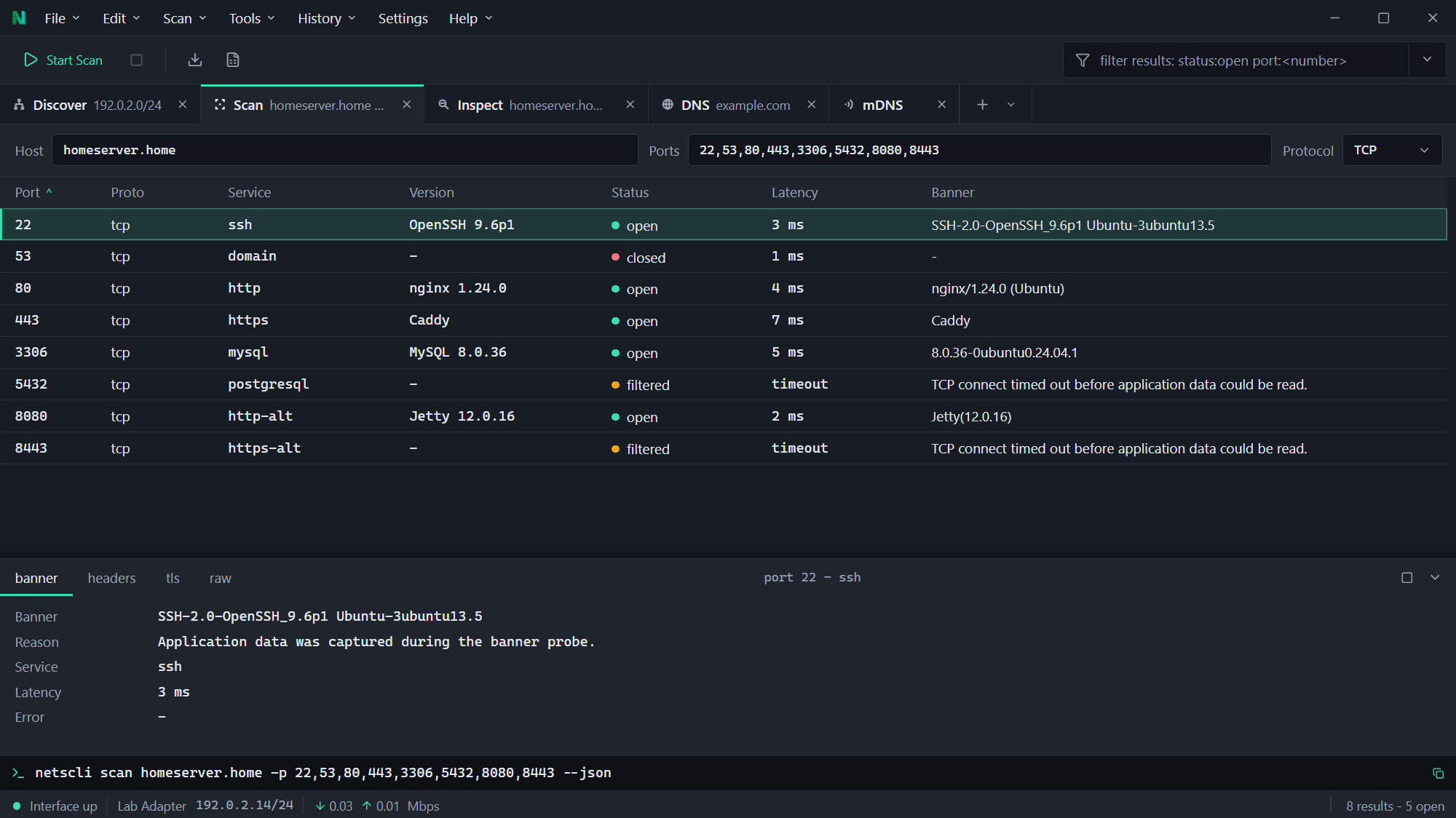Sort by the Version column header
This screenshot has height=818, width=1456.
coord(431,192)
